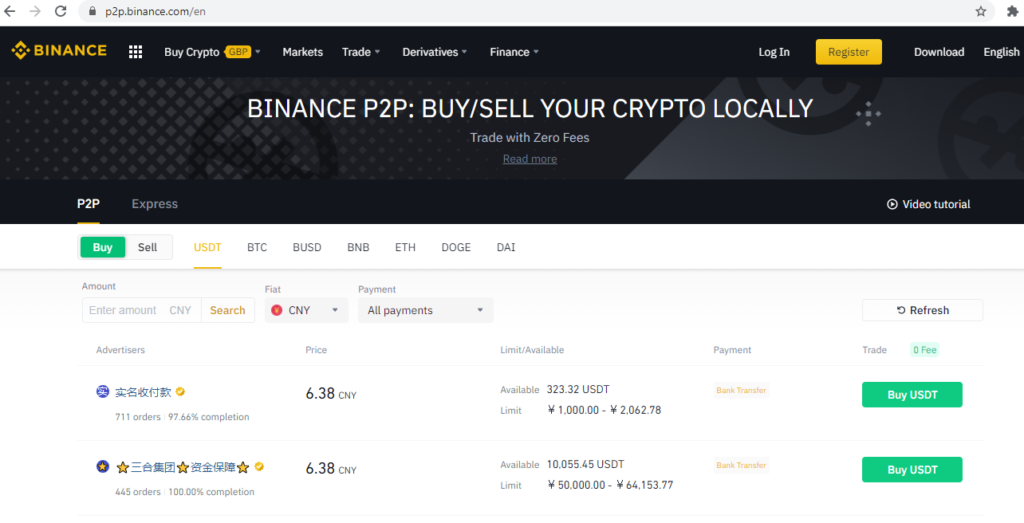Screen dimensions: 1024x523
Task: Click the 0 Fee badge
Action: (925, 350)
